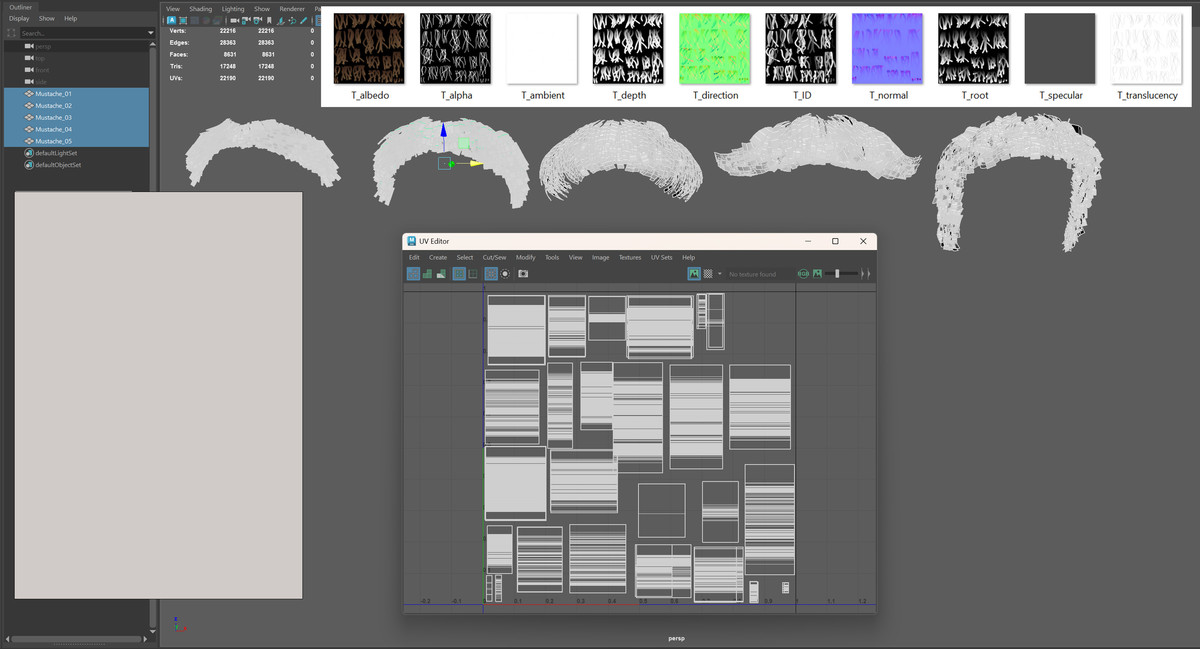This screenshot has height=649, width=1200.
Task: Click the T_direction texture thumbnail
Action: [714, 48]
